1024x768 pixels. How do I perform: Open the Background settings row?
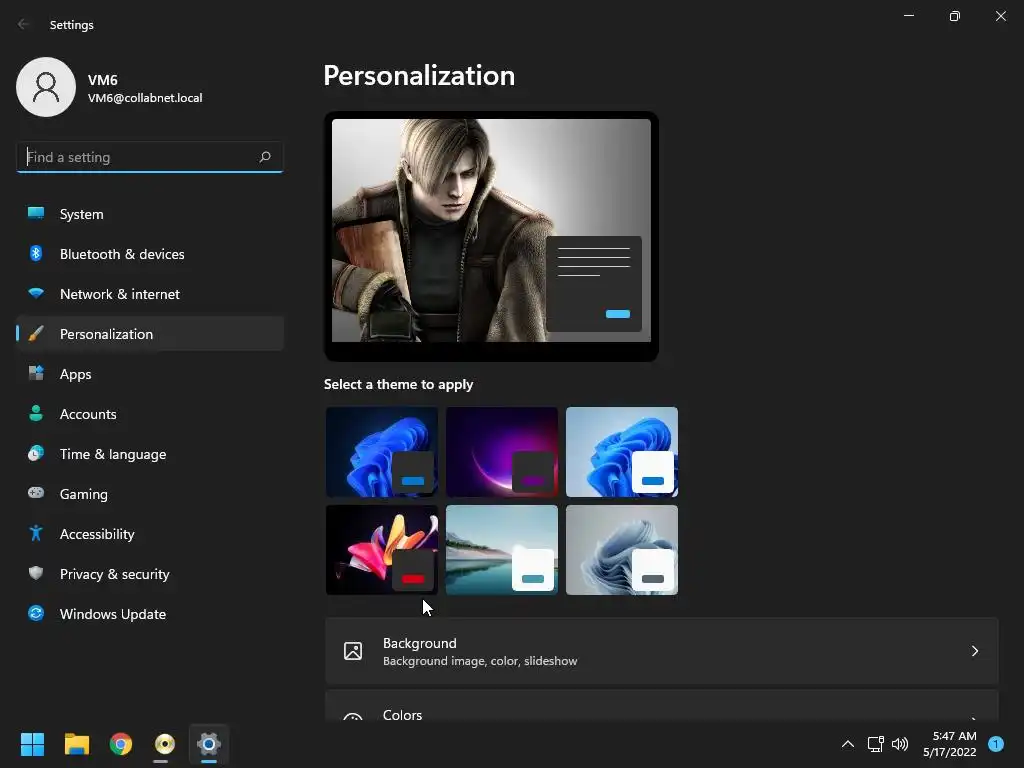tap(662, 651)
